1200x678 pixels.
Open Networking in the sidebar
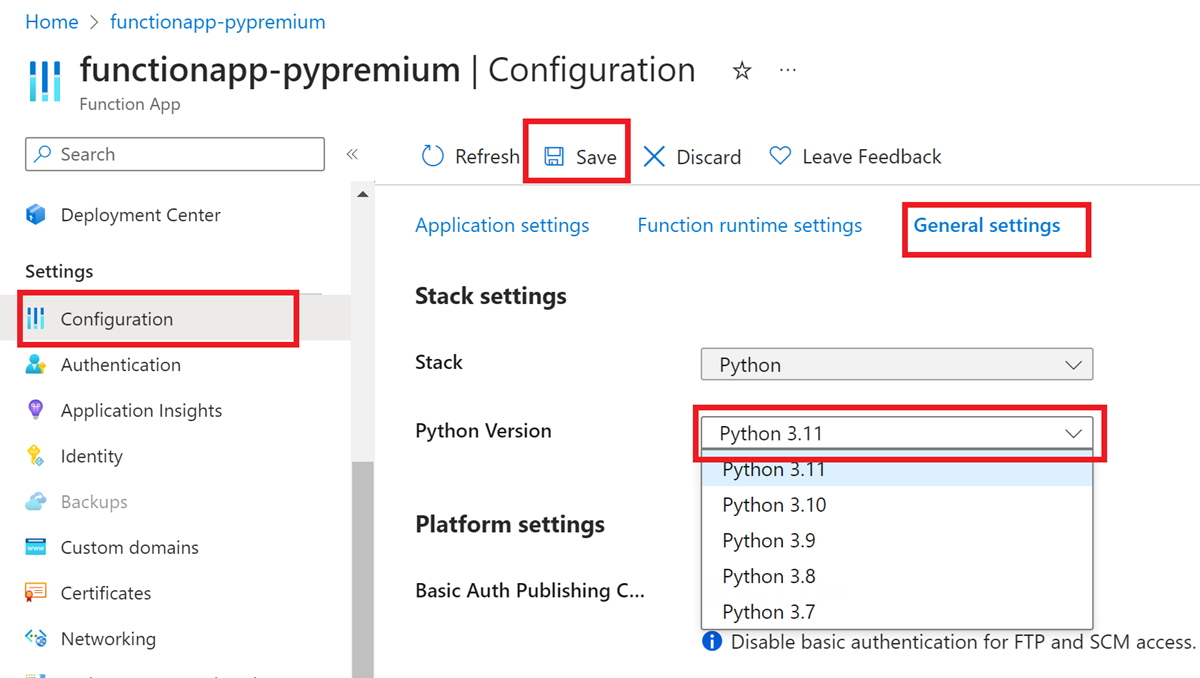pyautogui.click(x=108, y=639)
